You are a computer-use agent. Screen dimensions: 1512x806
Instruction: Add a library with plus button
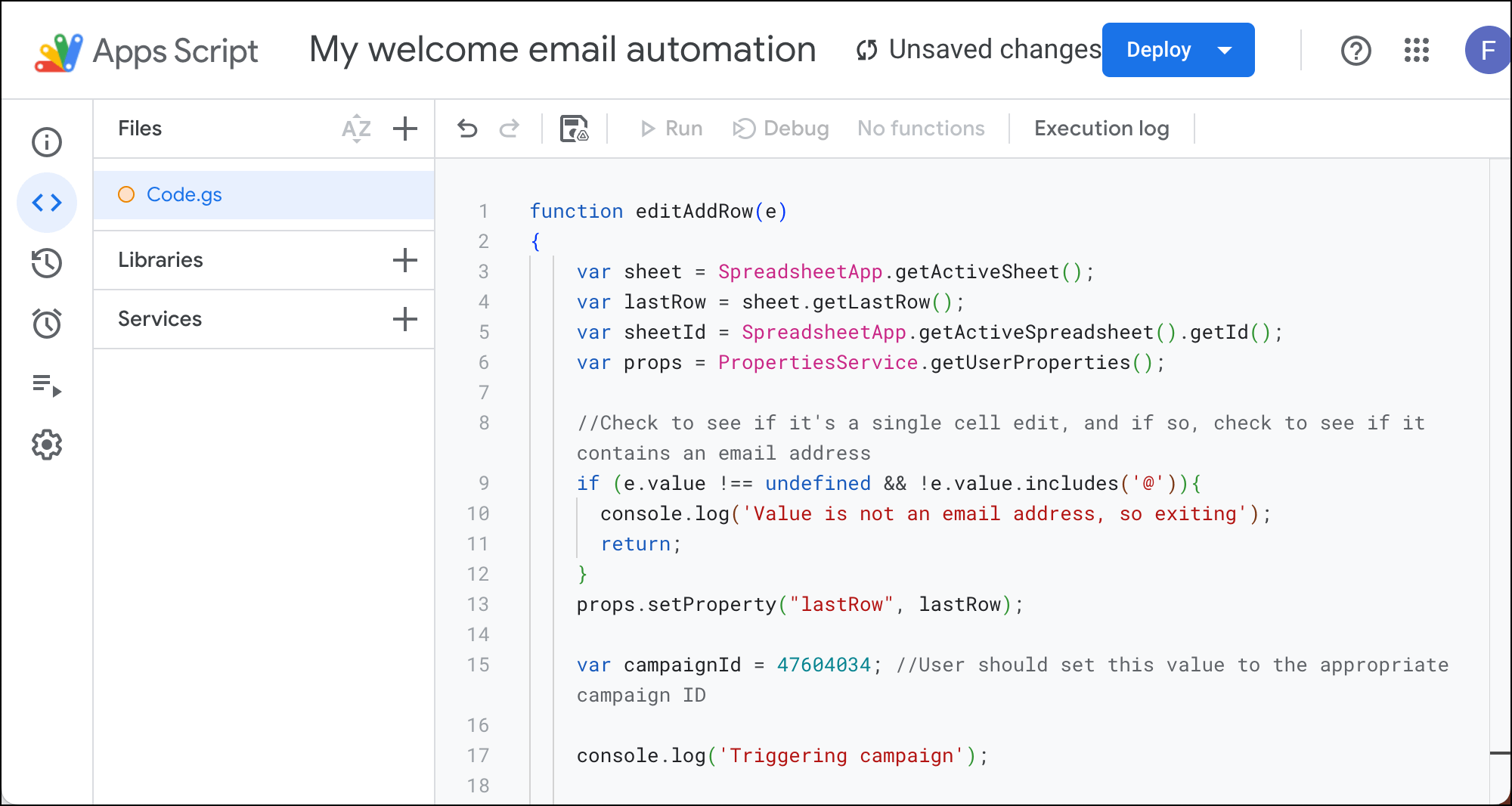pyautogui.click(x=405, y=260)
